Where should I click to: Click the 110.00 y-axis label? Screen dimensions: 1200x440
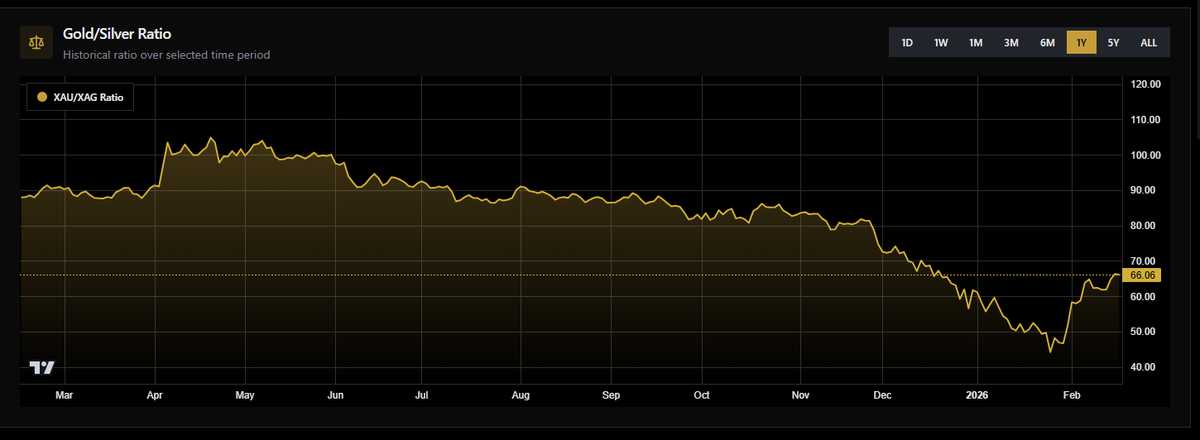pyautogui.click(x=1145, y=119)
